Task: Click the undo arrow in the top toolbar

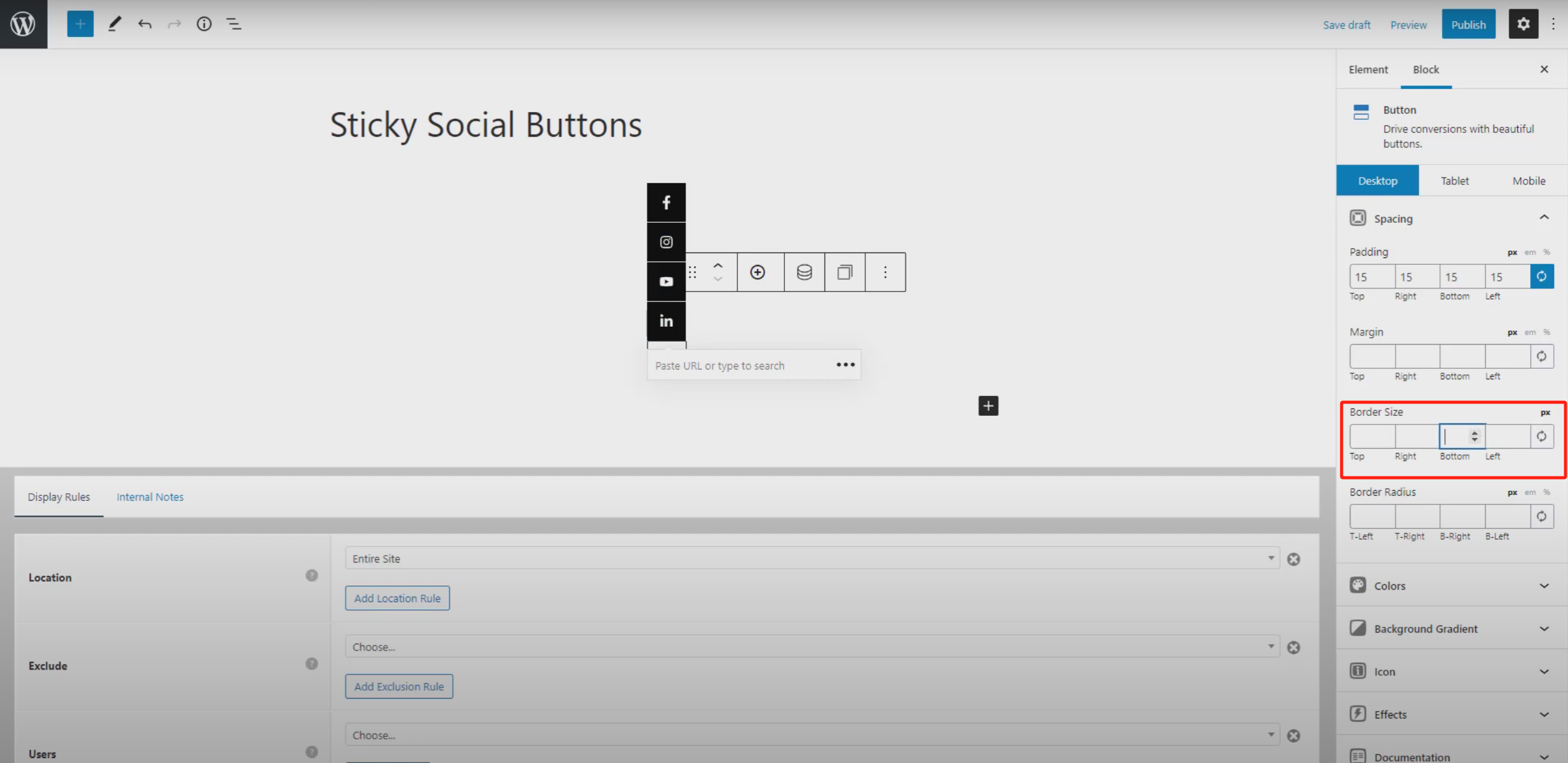Action: 145,24
